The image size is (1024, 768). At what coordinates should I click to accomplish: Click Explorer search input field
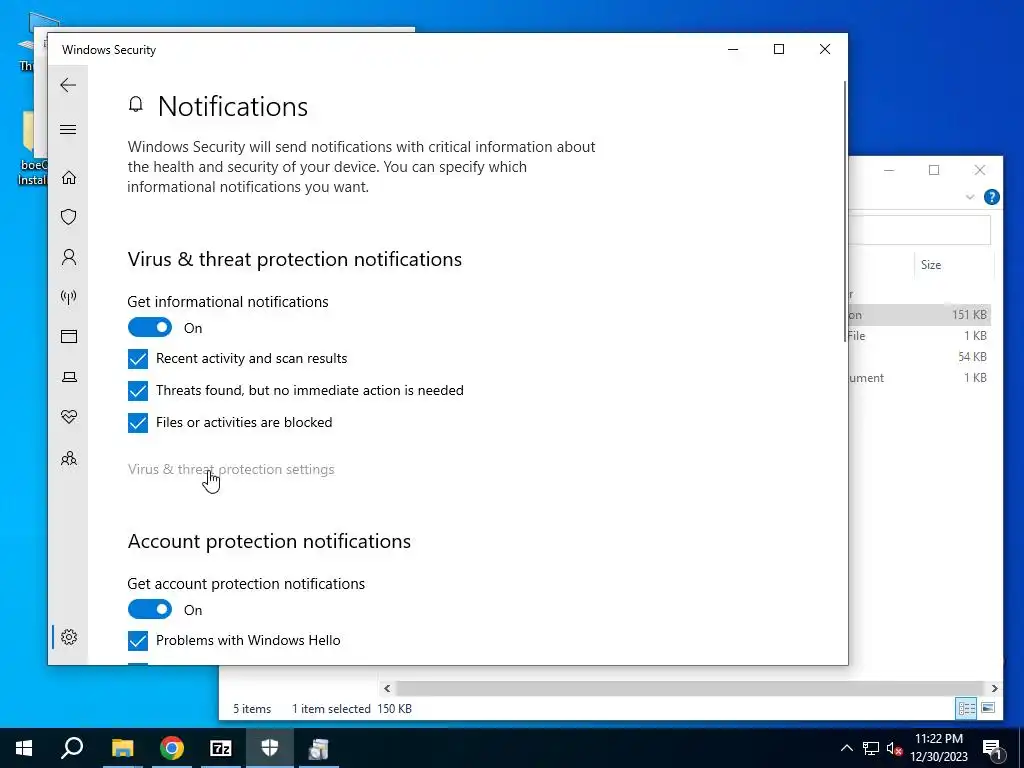(920, 231)
